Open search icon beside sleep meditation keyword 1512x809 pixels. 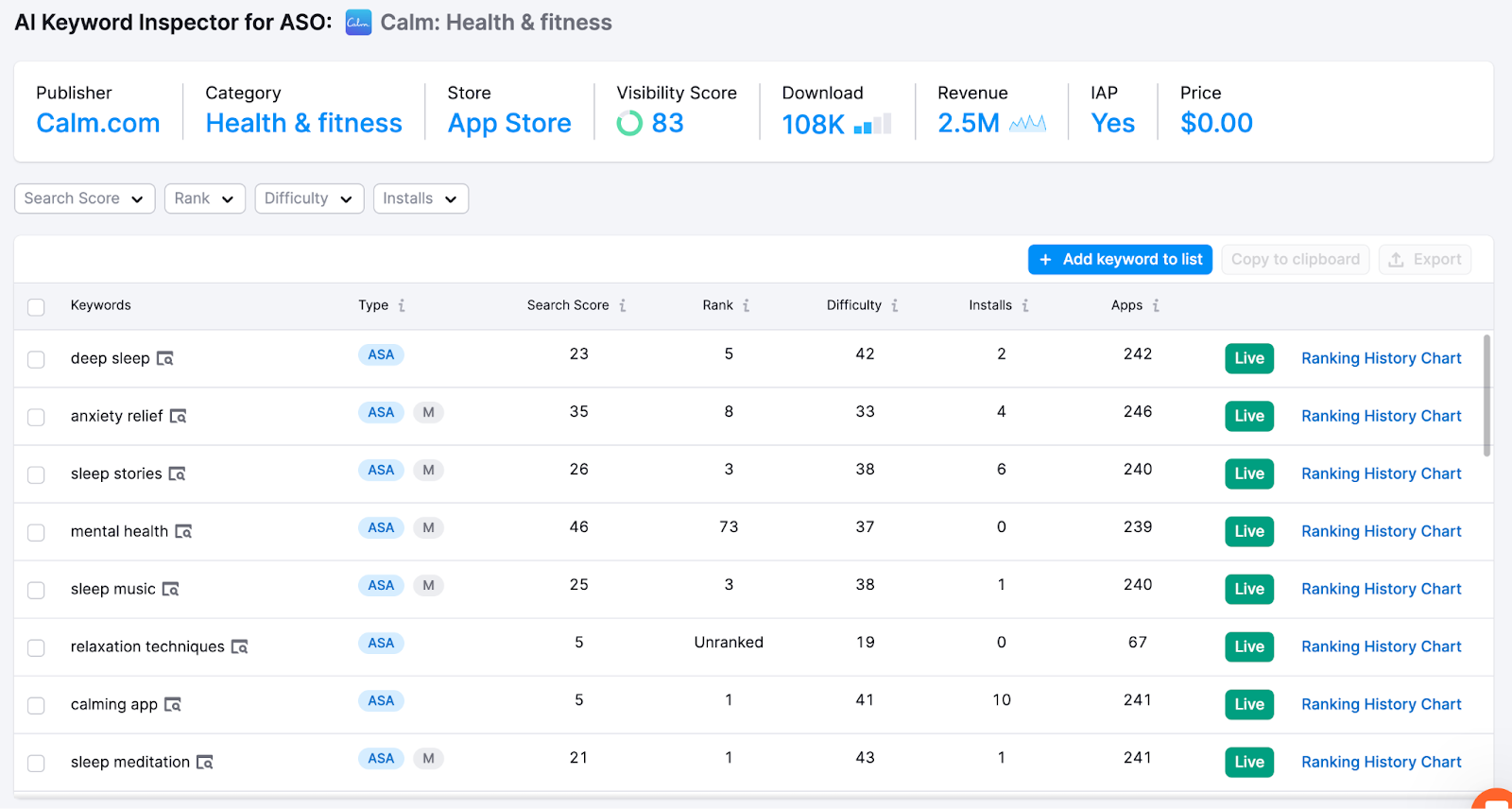point(205,762)
